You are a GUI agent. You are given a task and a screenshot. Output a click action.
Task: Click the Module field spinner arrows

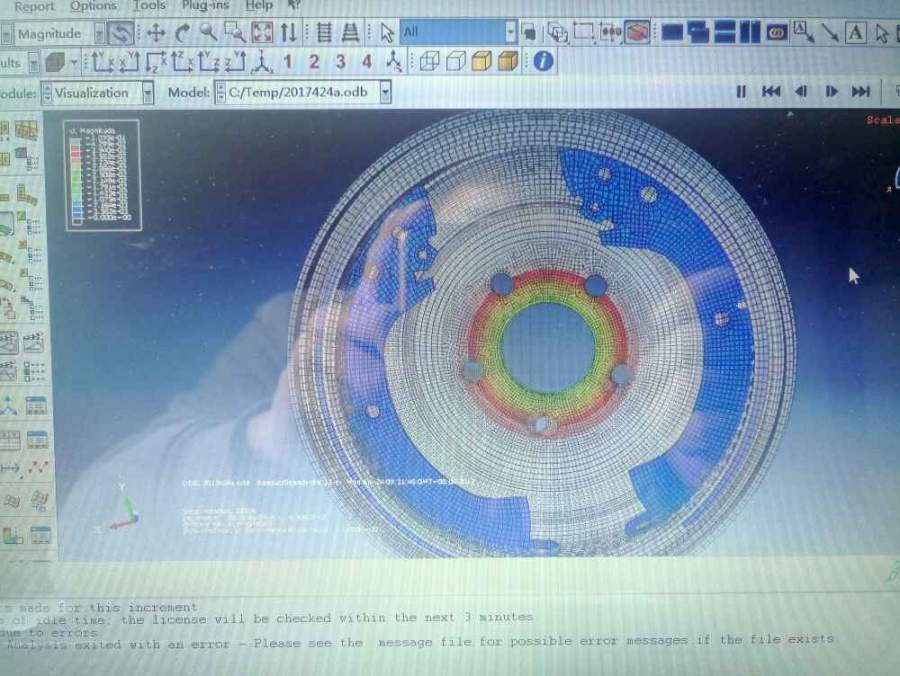(x=46, y=93)
